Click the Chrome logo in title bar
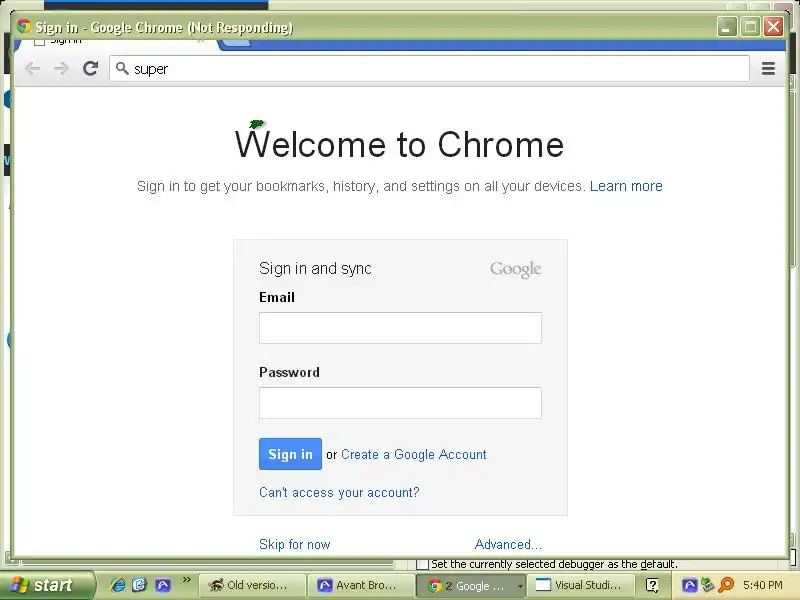The height and width of the screenshot is (600, 800). (x=23, y=27)
